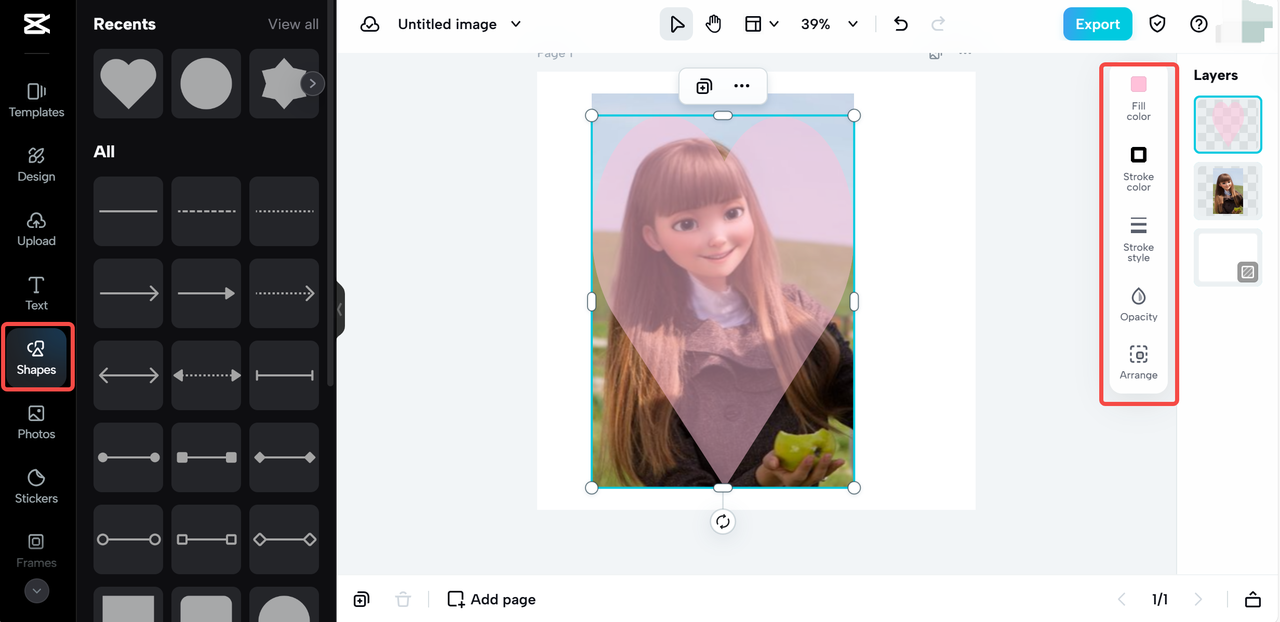
Task: Open more options on floating toolbar
Action: pyautogui.click(x=741, y=86)
